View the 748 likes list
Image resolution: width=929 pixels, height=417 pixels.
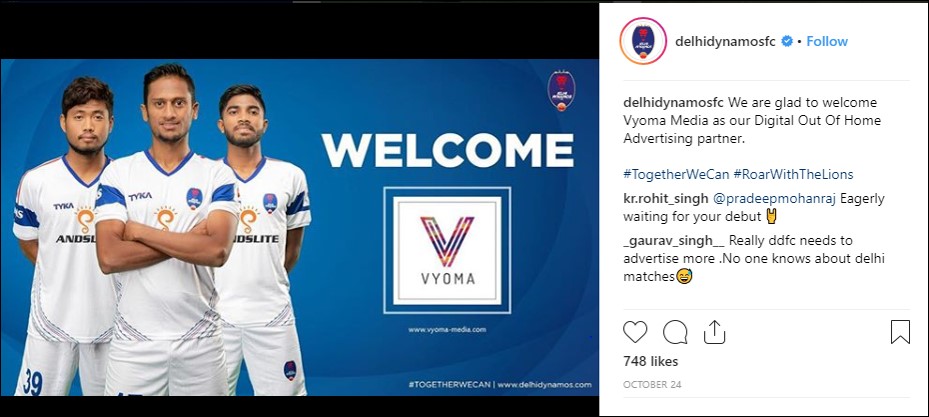pyautogui.click(x=651, y=361)
